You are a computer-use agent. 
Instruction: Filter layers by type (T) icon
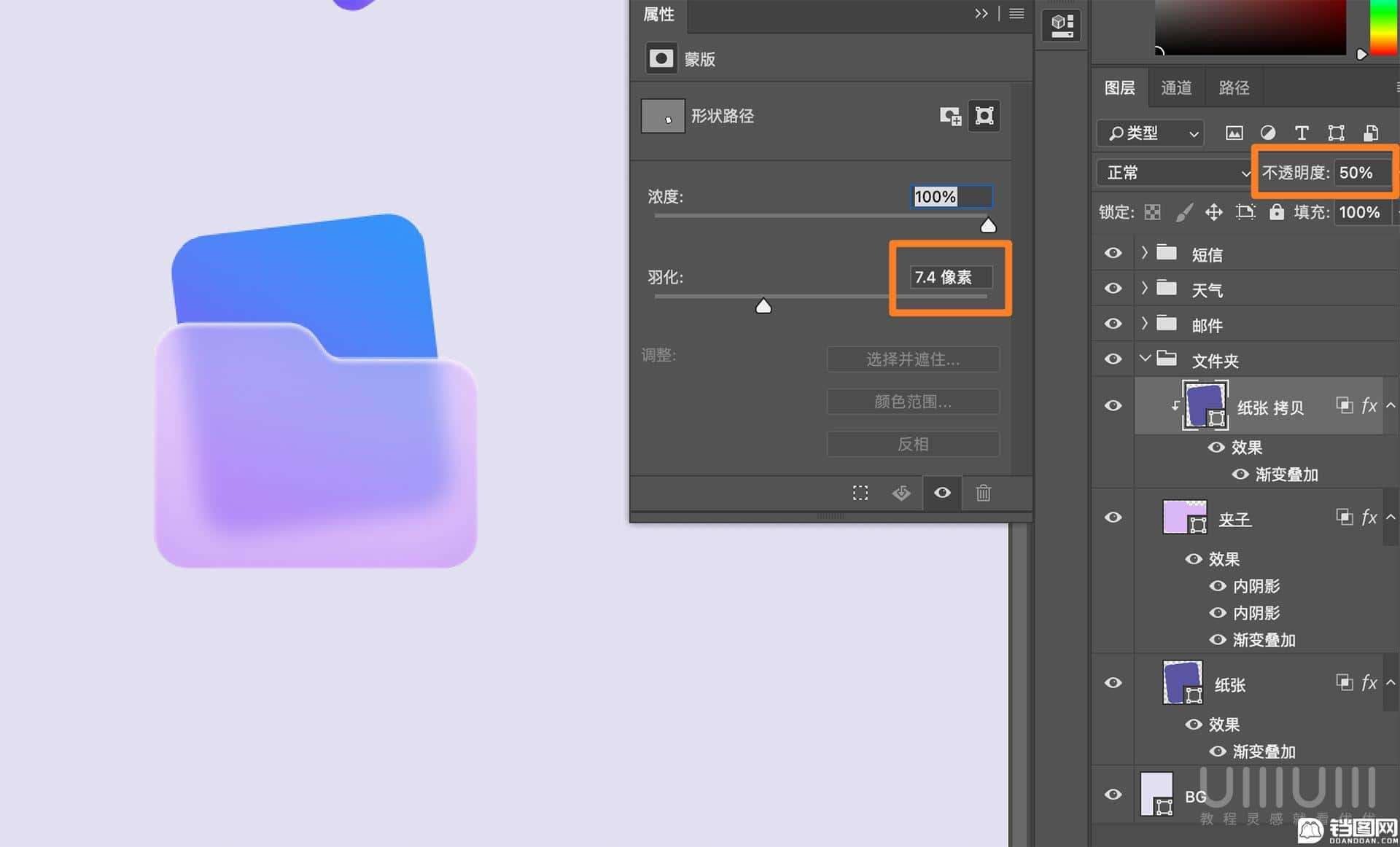pos(1302,133)
